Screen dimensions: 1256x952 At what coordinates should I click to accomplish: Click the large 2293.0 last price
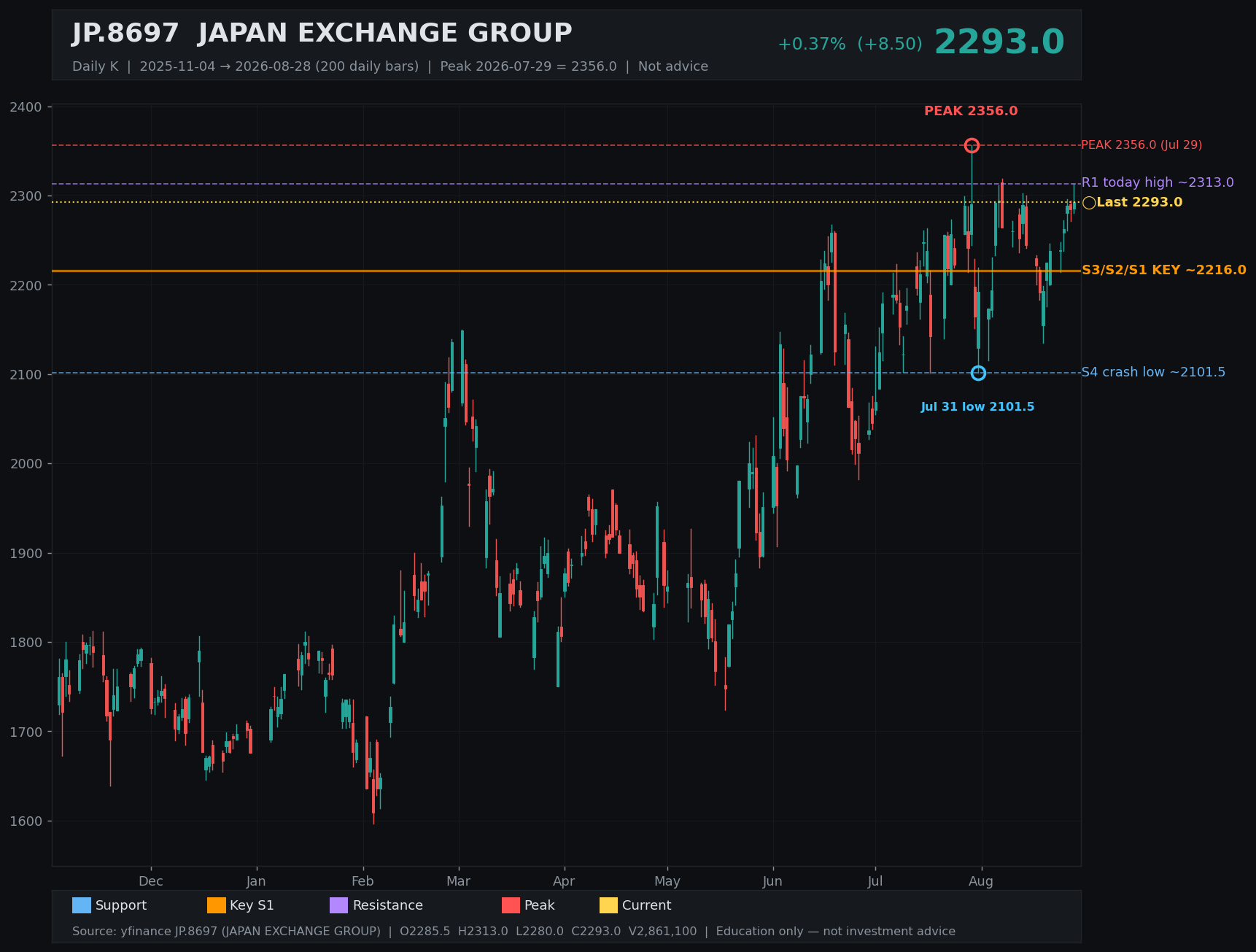[x=999, y=42]
